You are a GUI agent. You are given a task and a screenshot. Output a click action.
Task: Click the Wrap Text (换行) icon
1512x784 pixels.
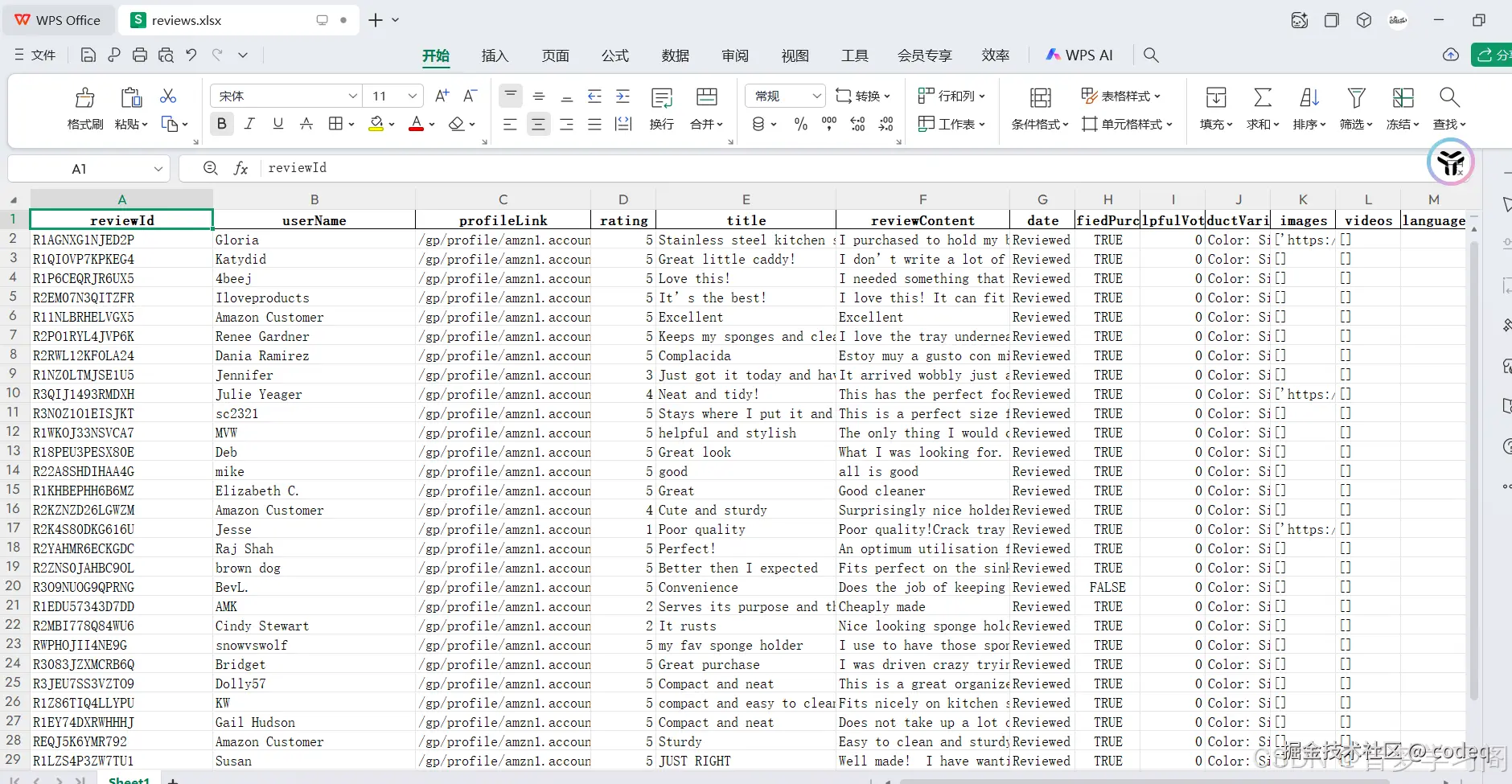point(662,98)
